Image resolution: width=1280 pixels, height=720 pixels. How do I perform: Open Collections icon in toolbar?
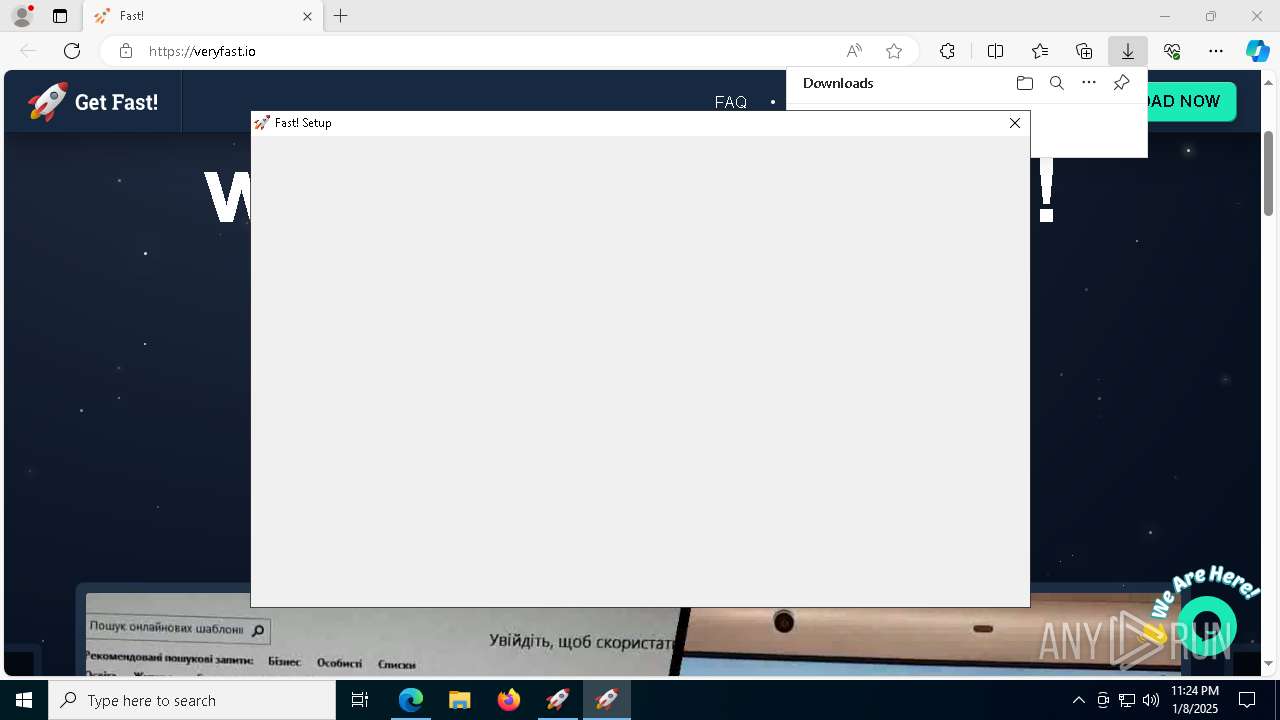1084,51
